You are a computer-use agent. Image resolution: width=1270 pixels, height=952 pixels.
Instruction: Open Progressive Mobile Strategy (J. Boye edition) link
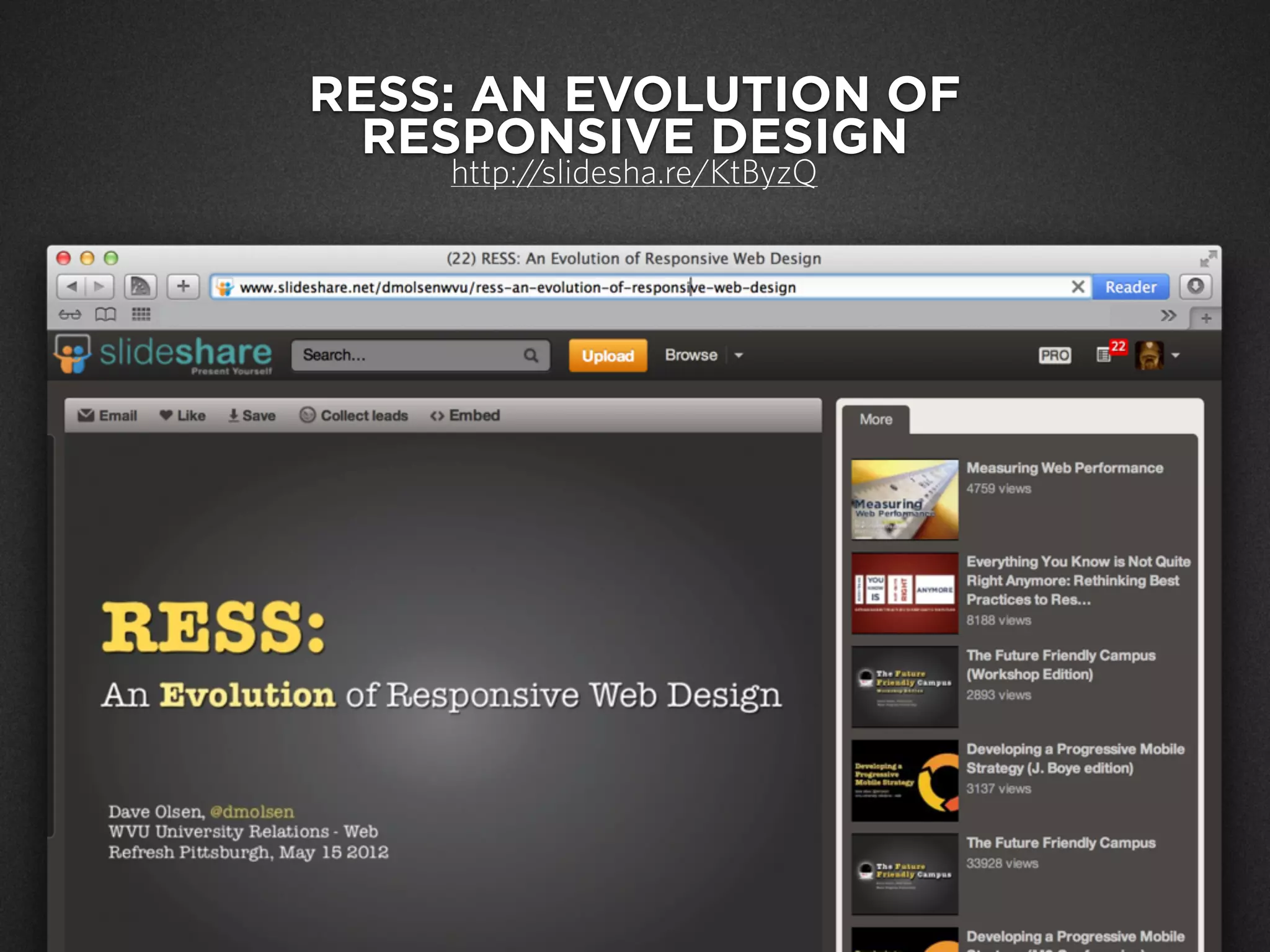tap(1075, 759)
